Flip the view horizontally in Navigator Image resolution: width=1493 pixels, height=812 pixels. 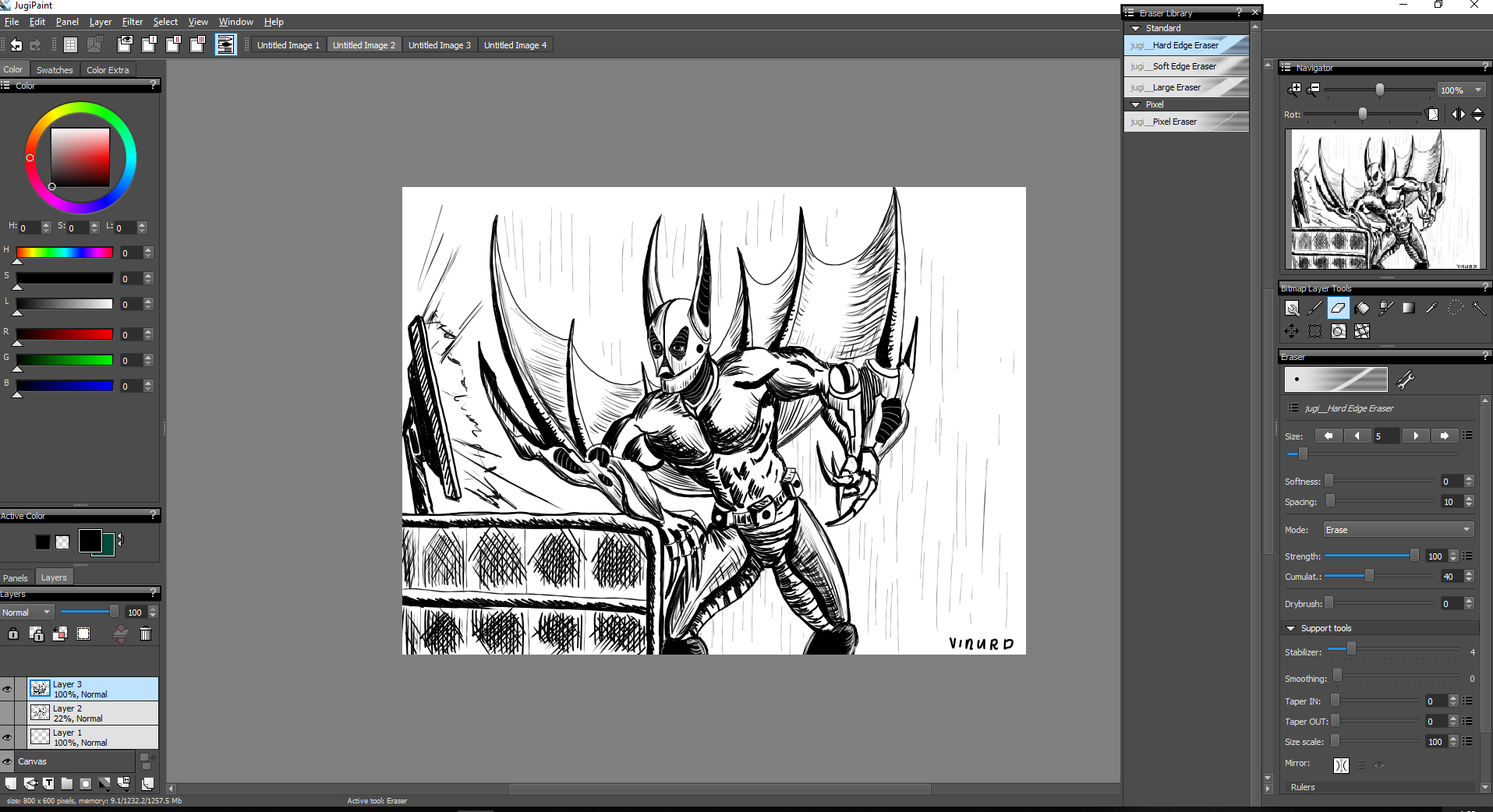(x=1458, y=115)
